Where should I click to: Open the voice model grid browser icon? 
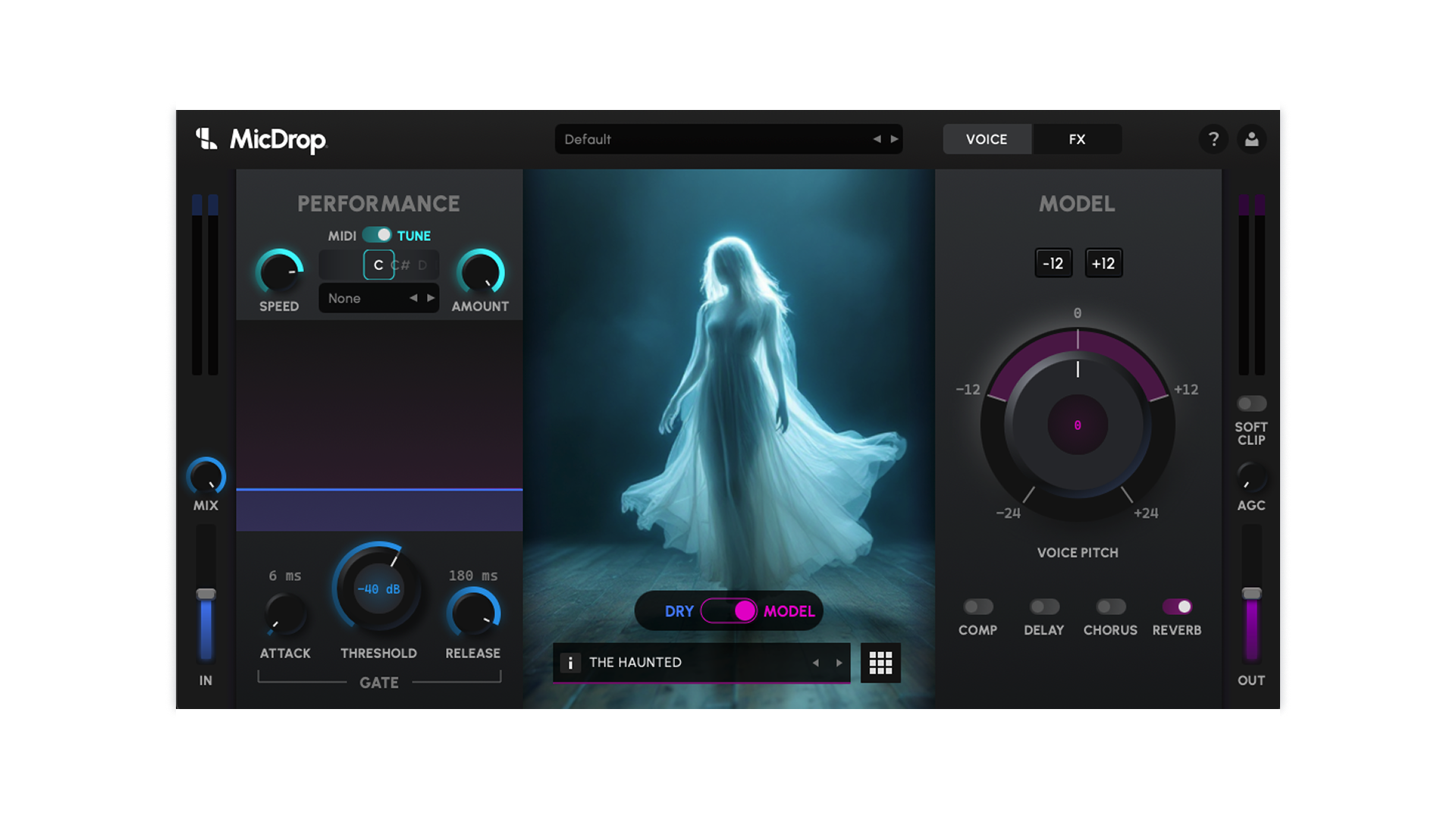pos(880,662)
